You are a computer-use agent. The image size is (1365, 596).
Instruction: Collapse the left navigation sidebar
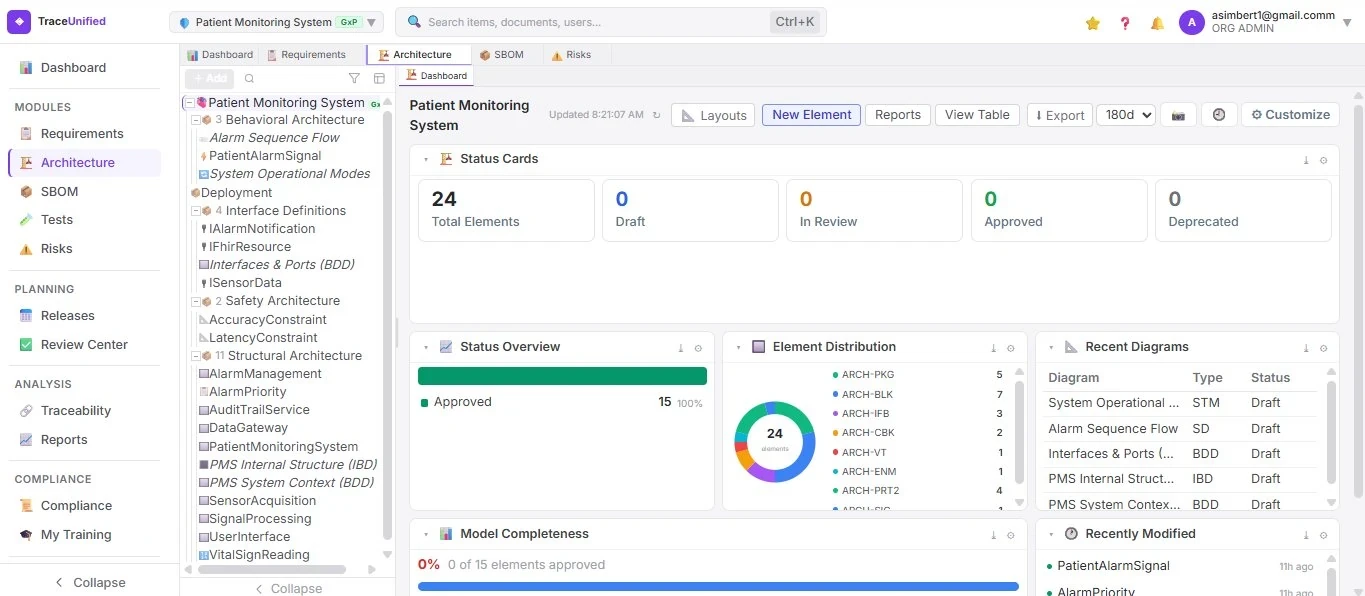click(x=89, y=583)
